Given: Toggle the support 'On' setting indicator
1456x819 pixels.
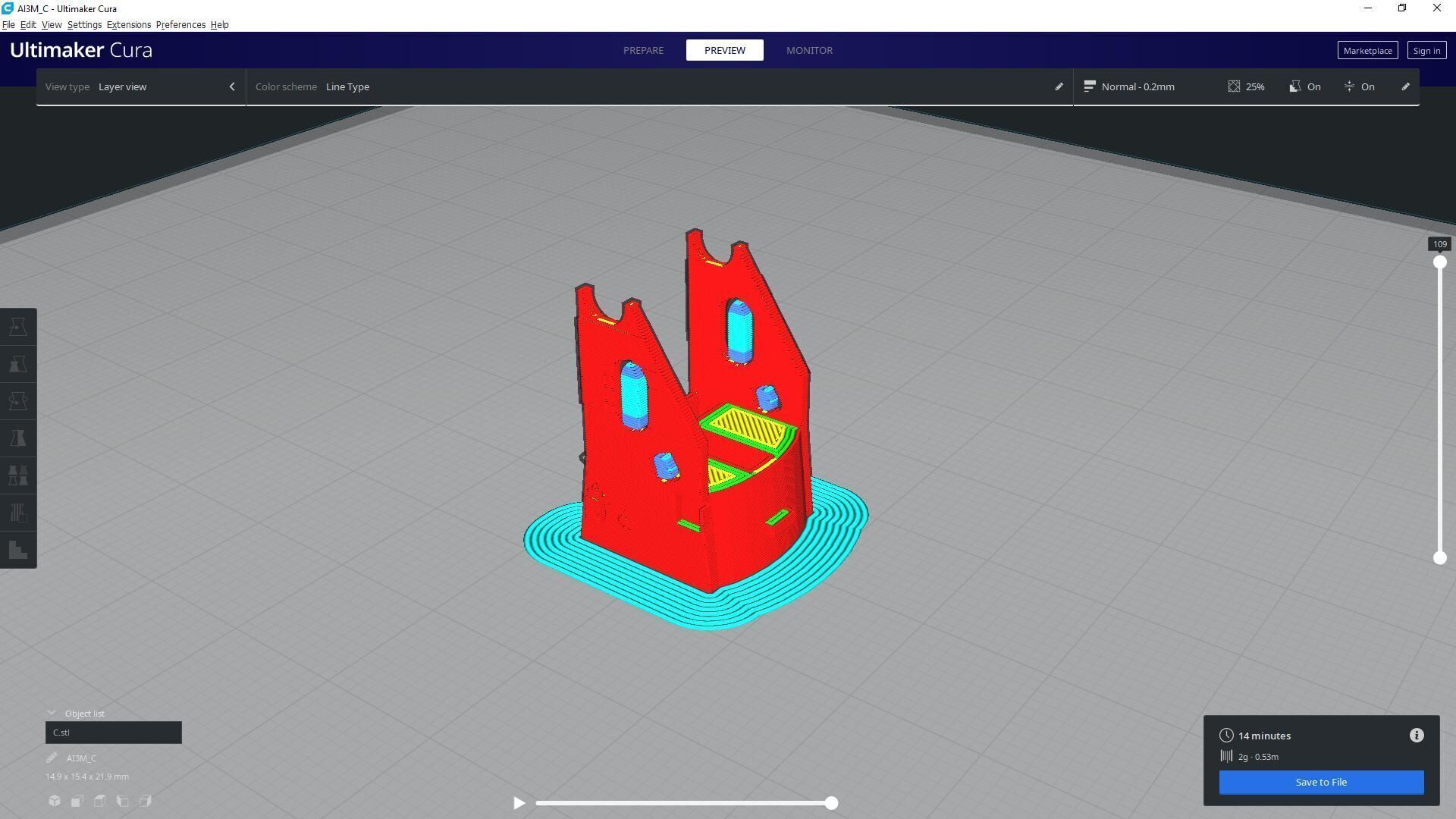Looking at the screenshot, I should (1304, 86).
